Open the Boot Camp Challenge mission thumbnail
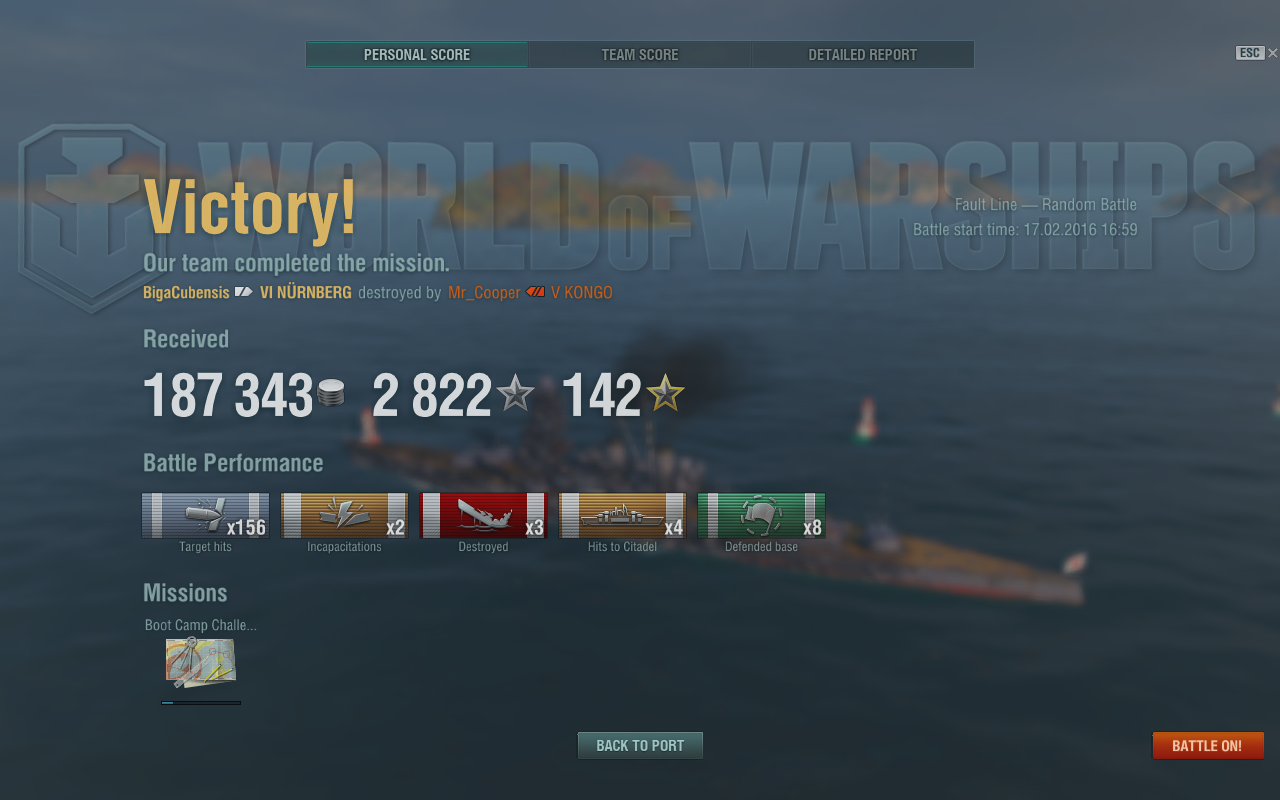 tap(201, 664)
